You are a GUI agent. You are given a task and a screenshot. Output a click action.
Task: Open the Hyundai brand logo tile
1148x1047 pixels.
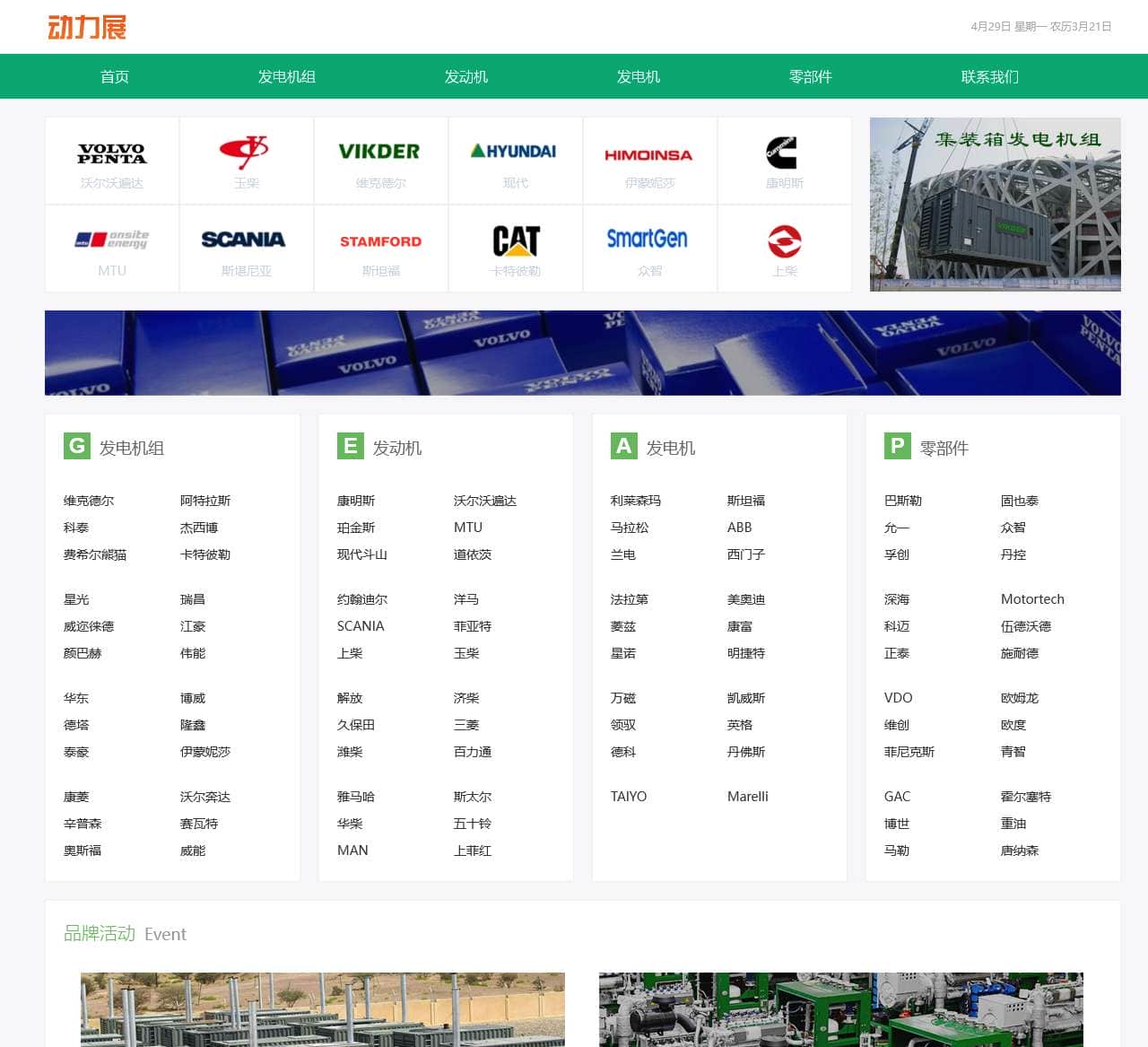(516, 161)
